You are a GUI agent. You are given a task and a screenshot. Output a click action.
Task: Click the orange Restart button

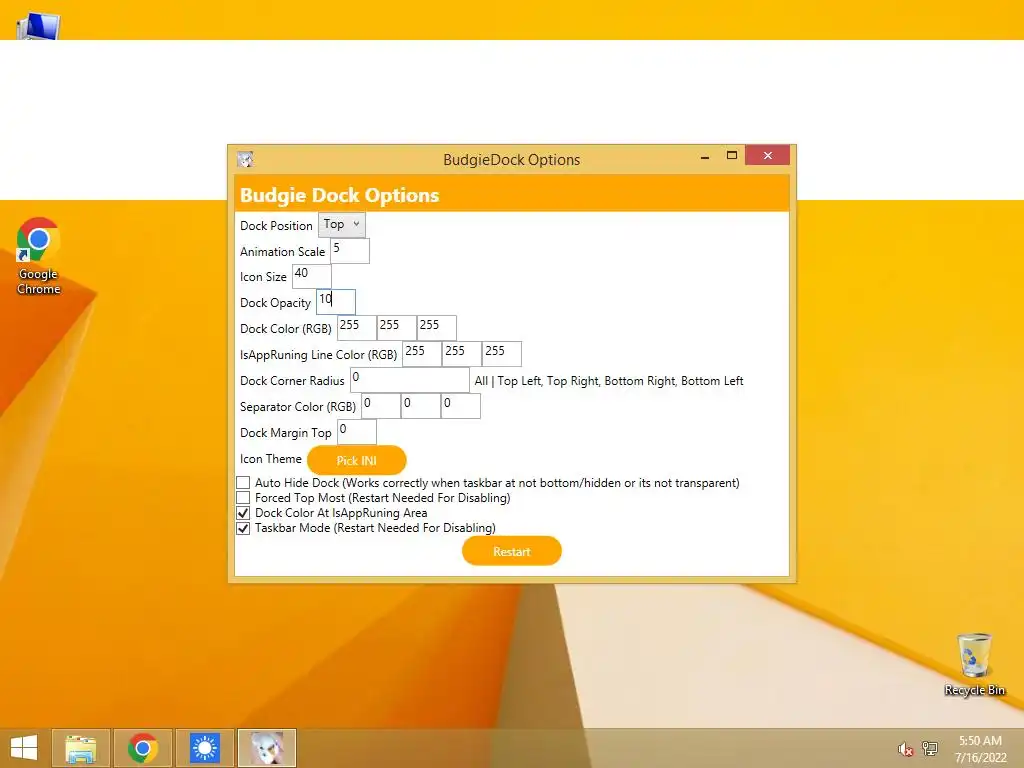click(512, 551)
